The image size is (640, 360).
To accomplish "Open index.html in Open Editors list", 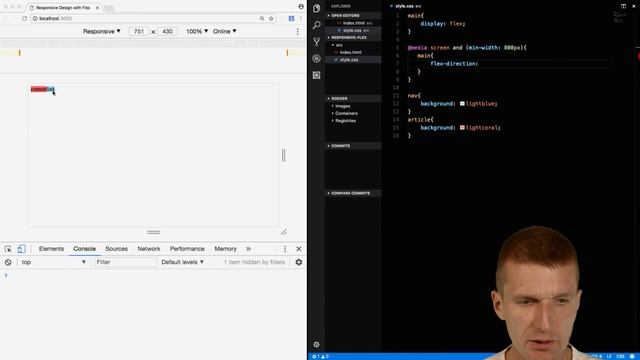I will click(x=353, y=23).
